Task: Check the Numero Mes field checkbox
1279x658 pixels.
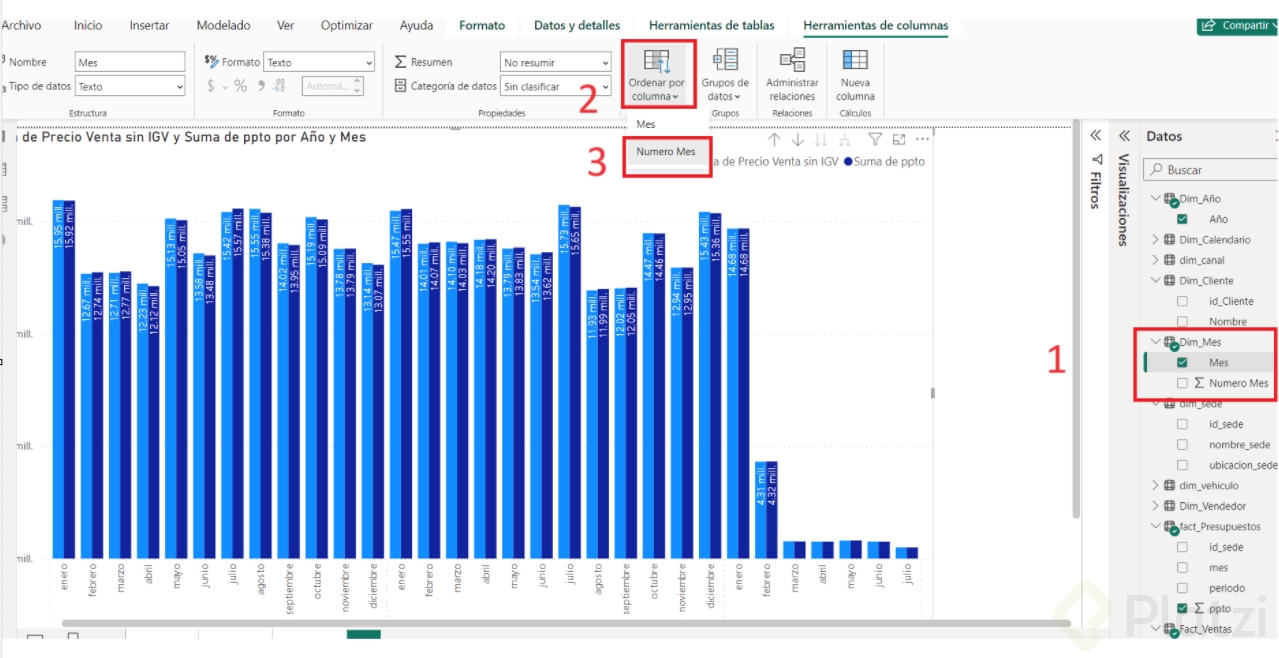Action: tap(1183, 383)
